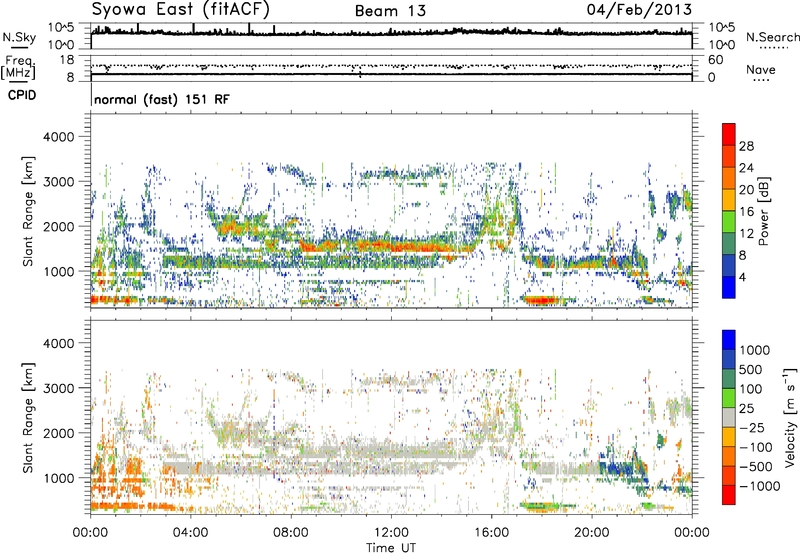Click the "Time UT" axis title
The image size is (800, 554).
coord(391,547)
